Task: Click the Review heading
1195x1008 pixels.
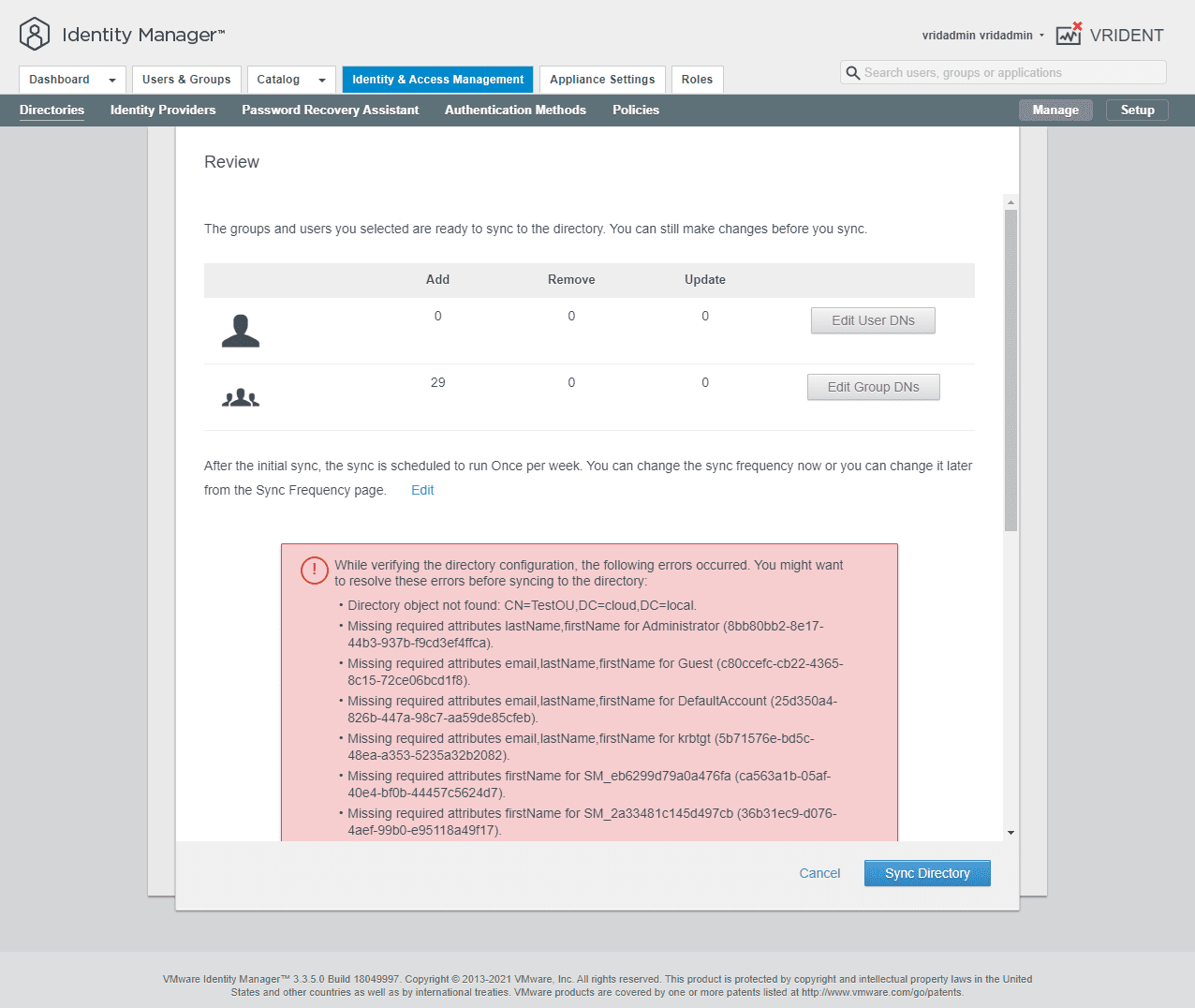Action: pyautogui.click(x=231, y=162)
